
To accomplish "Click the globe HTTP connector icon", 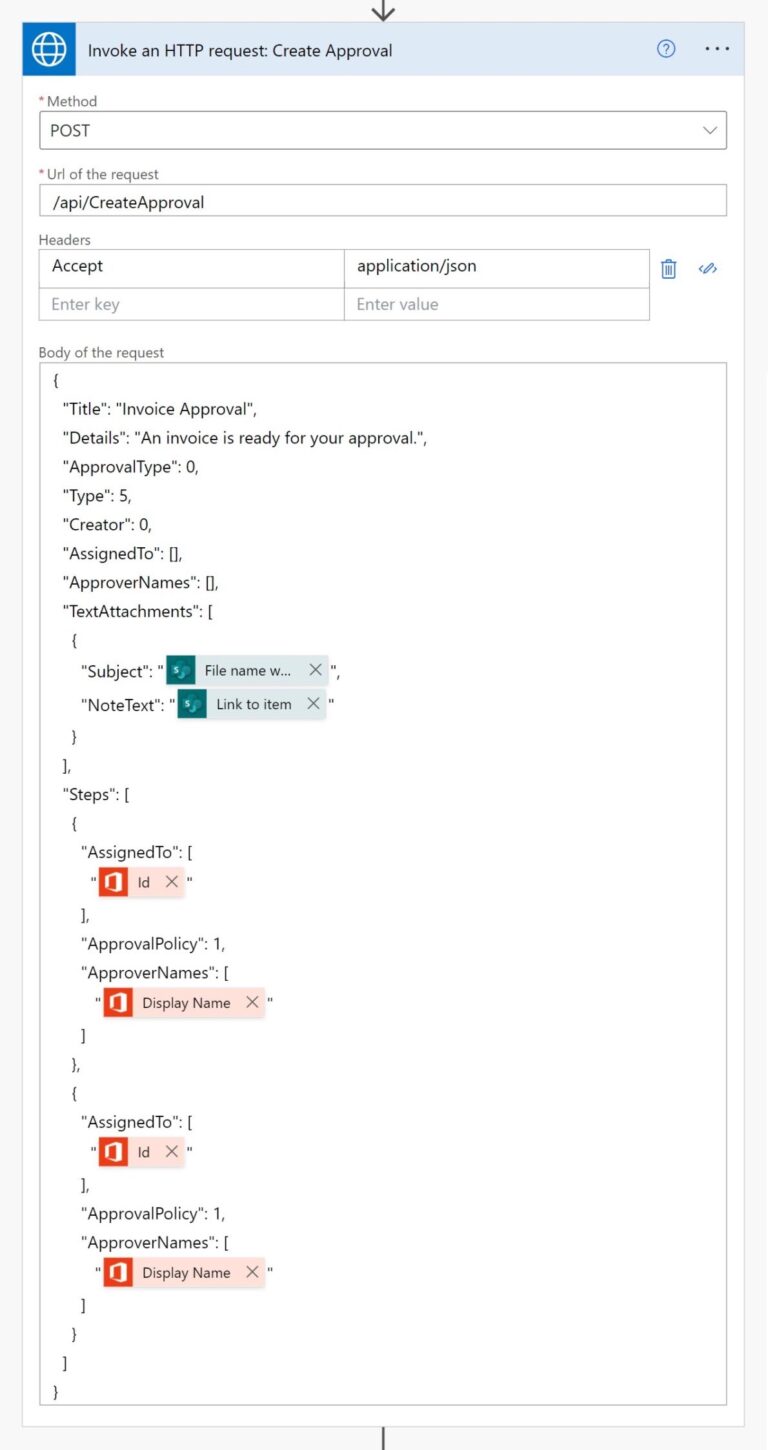I will pos(48,49).
